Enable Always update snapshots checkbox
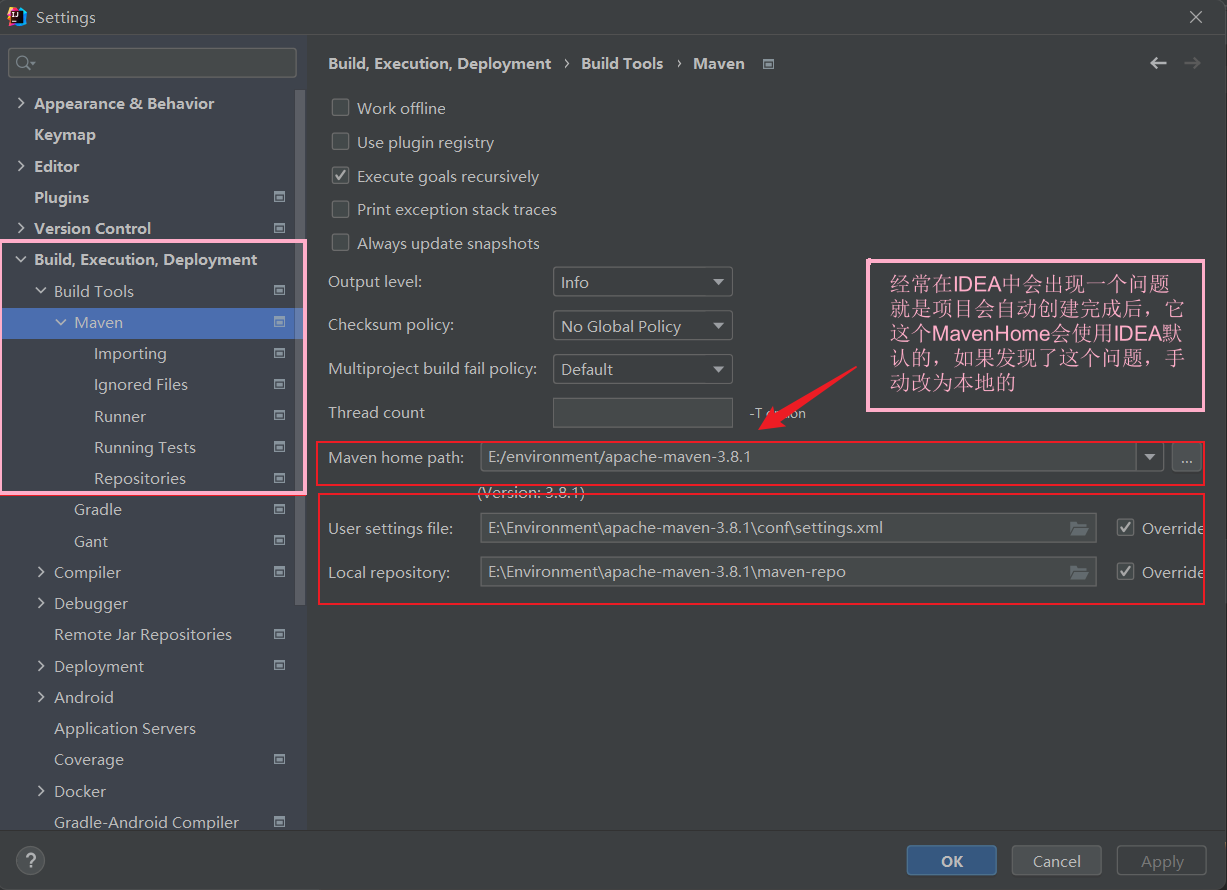This screenshot has height=890, width=1227. pyautogui.click(x=340, y=243)
